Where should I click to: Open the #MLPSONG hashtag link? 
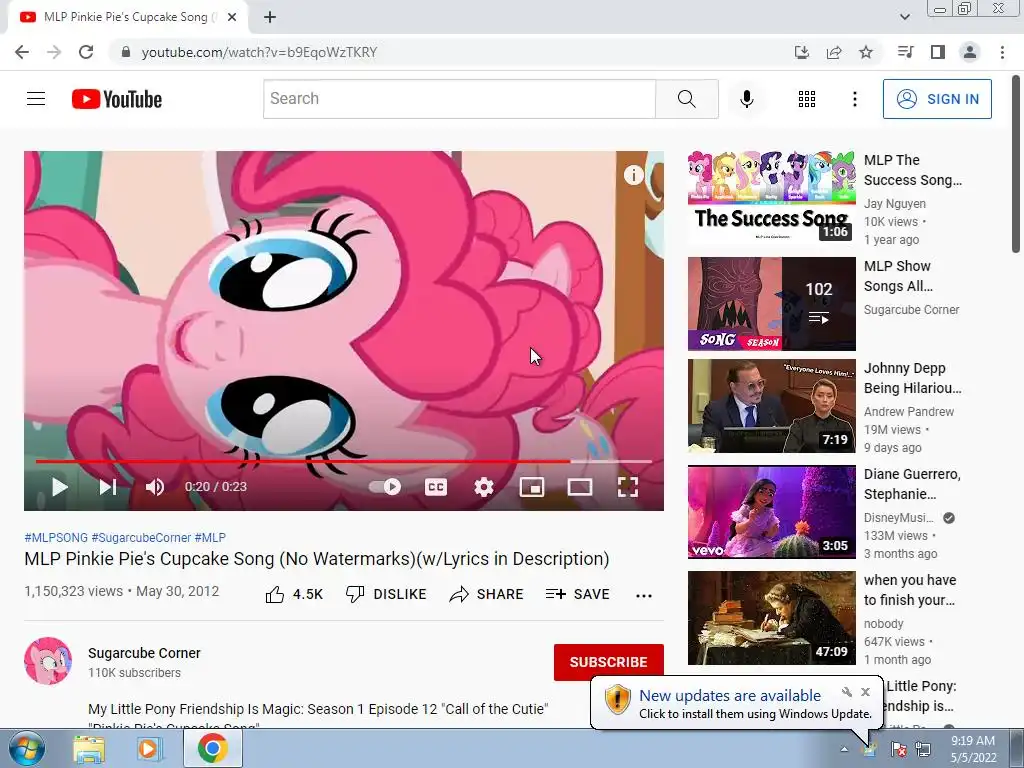pyautogui.click(x=56, y=537)
